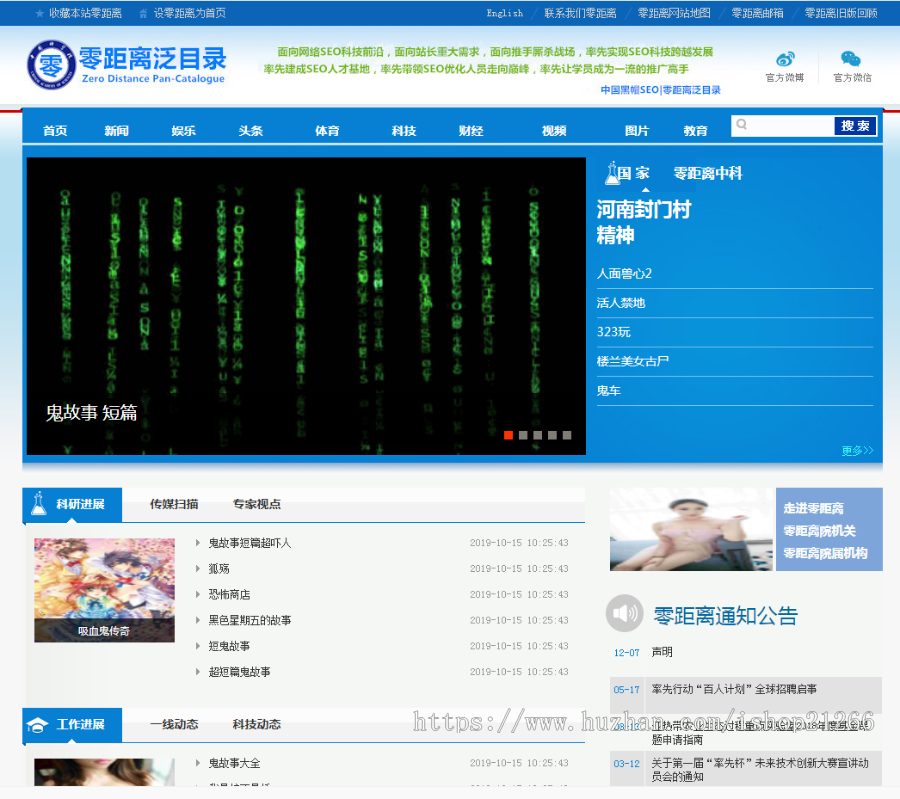
Task: Click the graduation cap 工作进展 icon
Action: point(37,725)
